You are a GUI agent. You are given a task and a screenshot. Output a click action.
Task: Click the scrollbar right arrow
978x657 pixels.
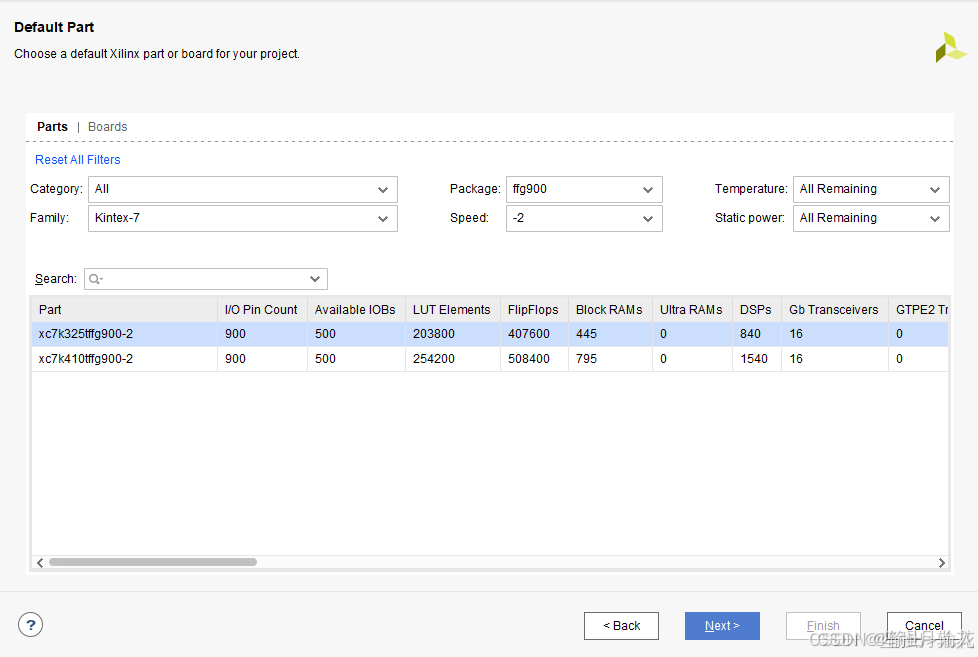(941, 563)
